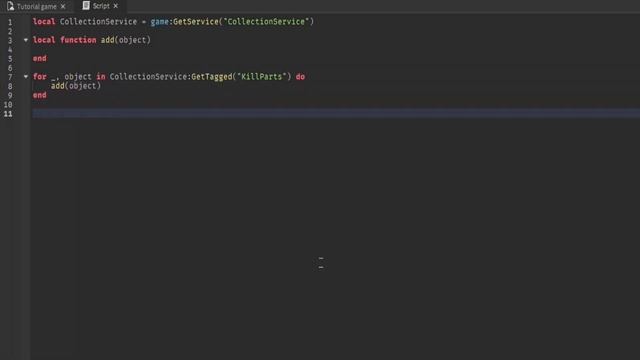Collapse the add function fold arrow

[x=26, y=40]
